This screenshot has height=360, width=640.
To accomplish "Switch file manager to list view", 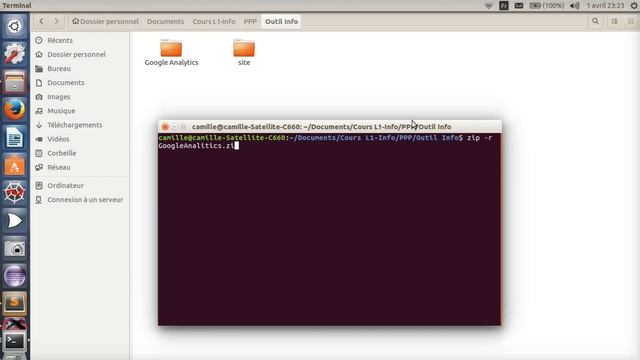I will 614,21.
